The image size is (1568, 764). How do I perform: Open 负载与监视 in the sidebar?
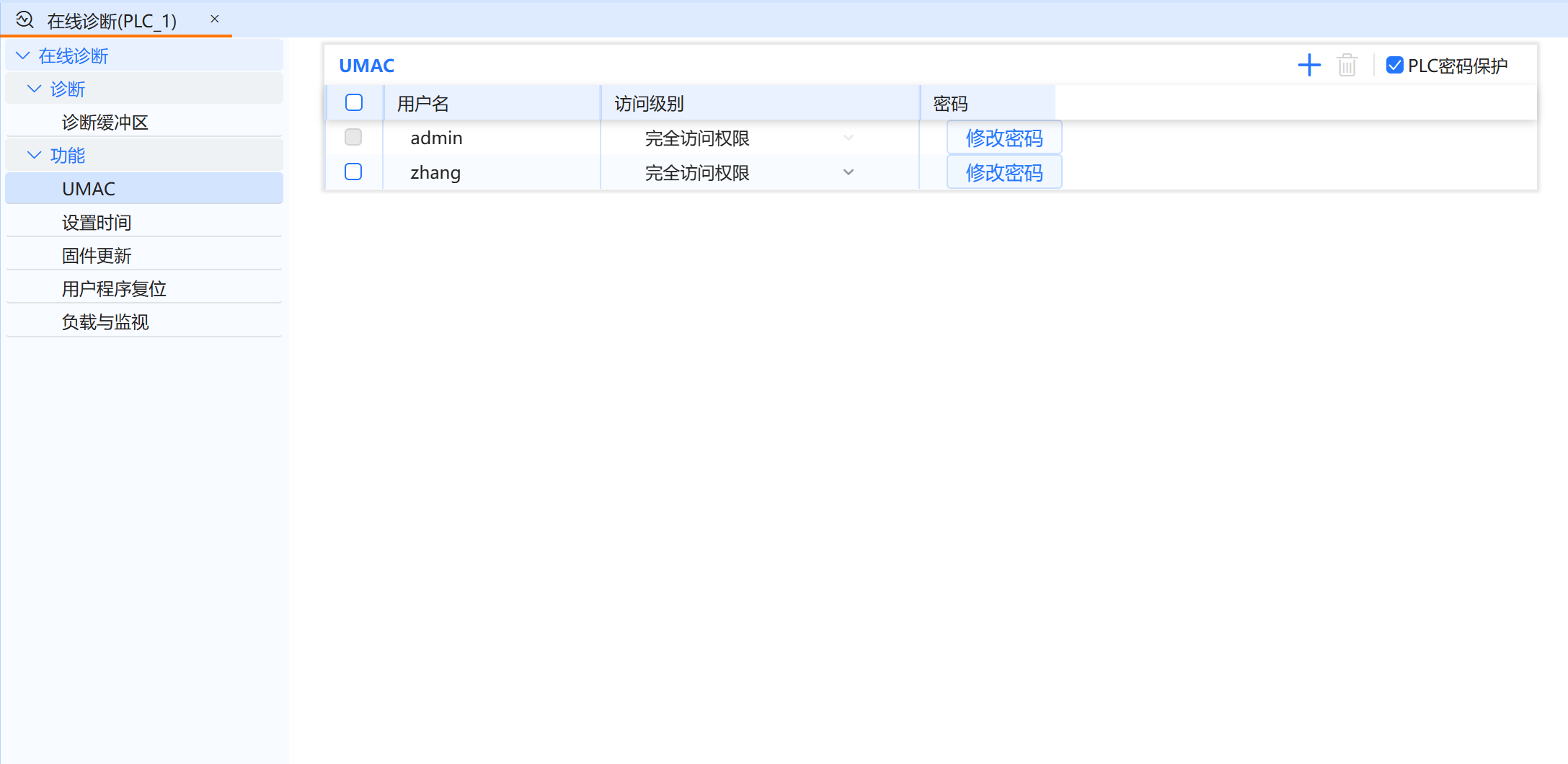point(105,321)
